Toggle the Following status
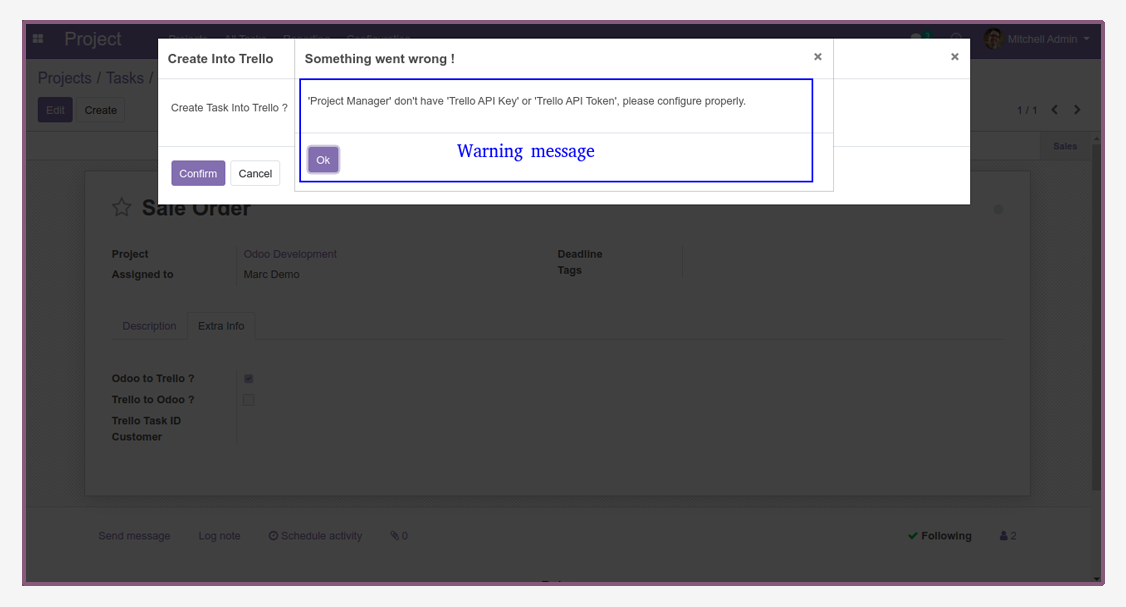Viewport: 1126px width, 607px height. click(x=939, y=536)
